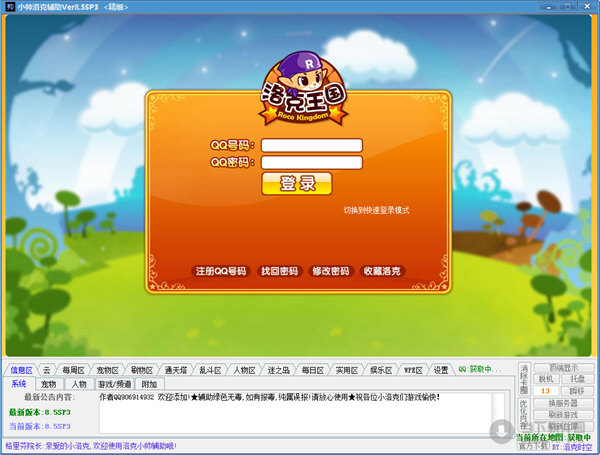Select the 信息区 tab
Viewport: 600px width, 455px height.
coord(21,370)
